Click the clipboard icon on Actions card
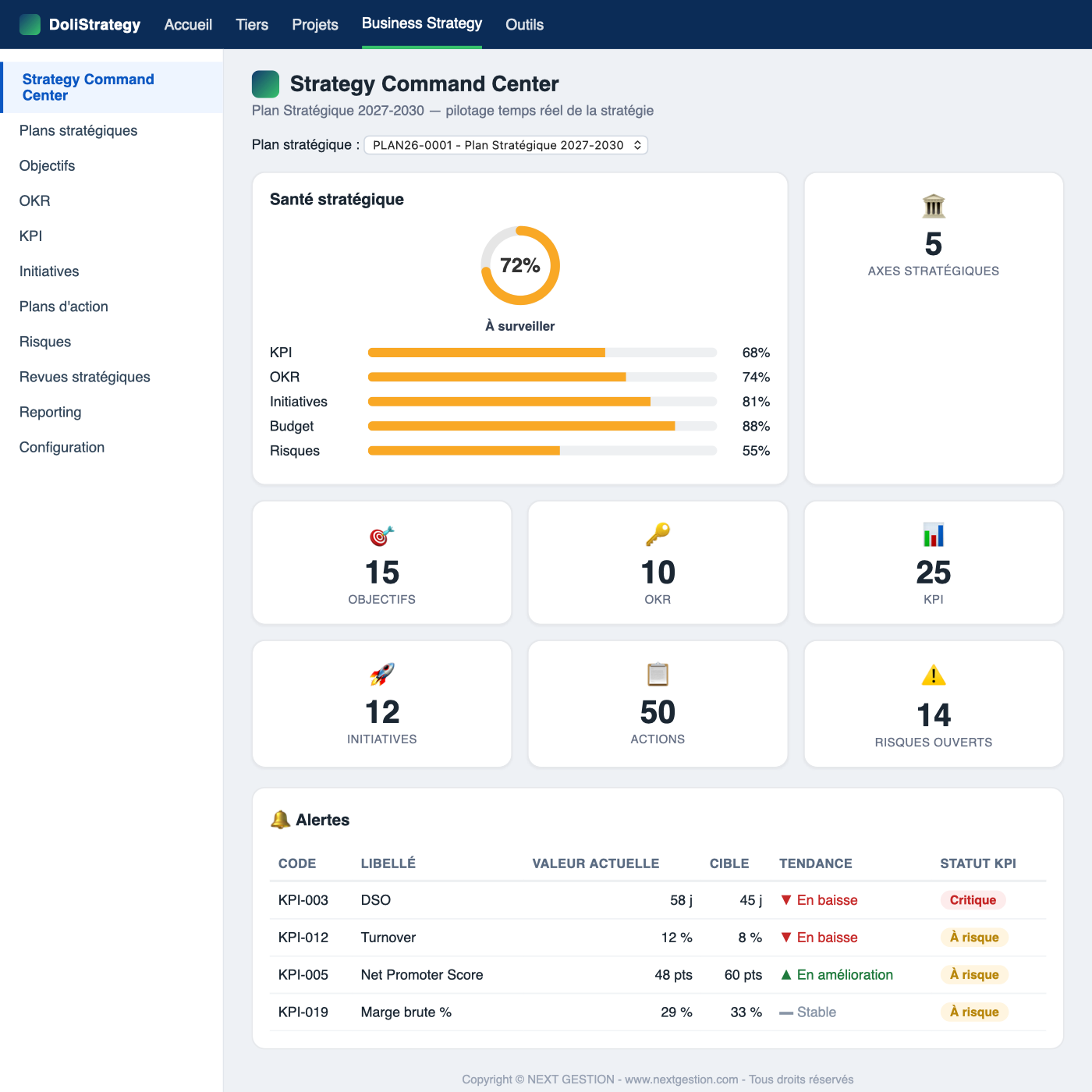The image size is (1092, 1092). click(658, 675)
